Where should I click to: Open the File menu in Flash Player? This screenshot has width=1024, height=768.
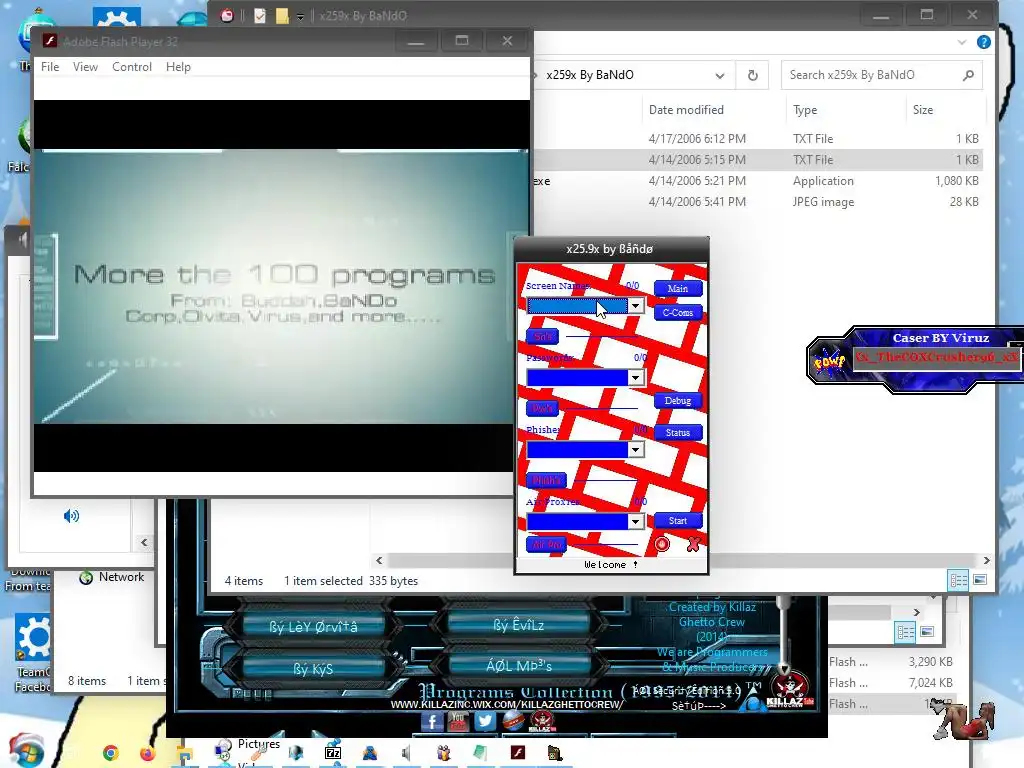(x=50, y=67)
